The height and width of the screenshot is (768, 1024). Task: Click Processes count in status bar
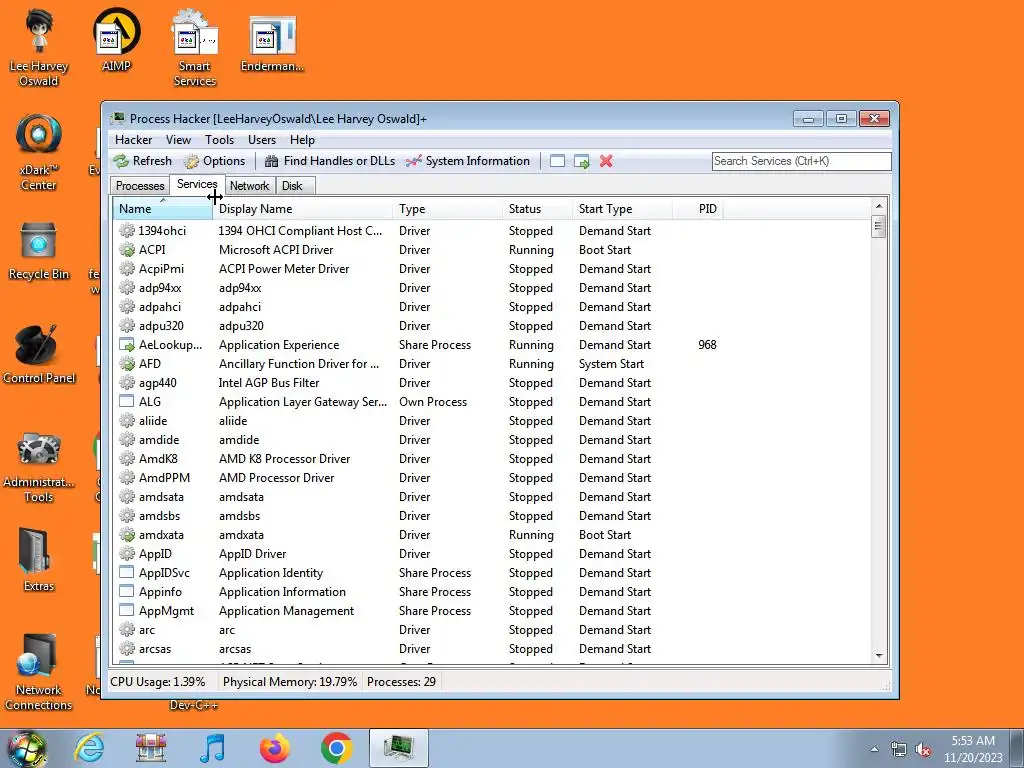click(x=401, y=682)
